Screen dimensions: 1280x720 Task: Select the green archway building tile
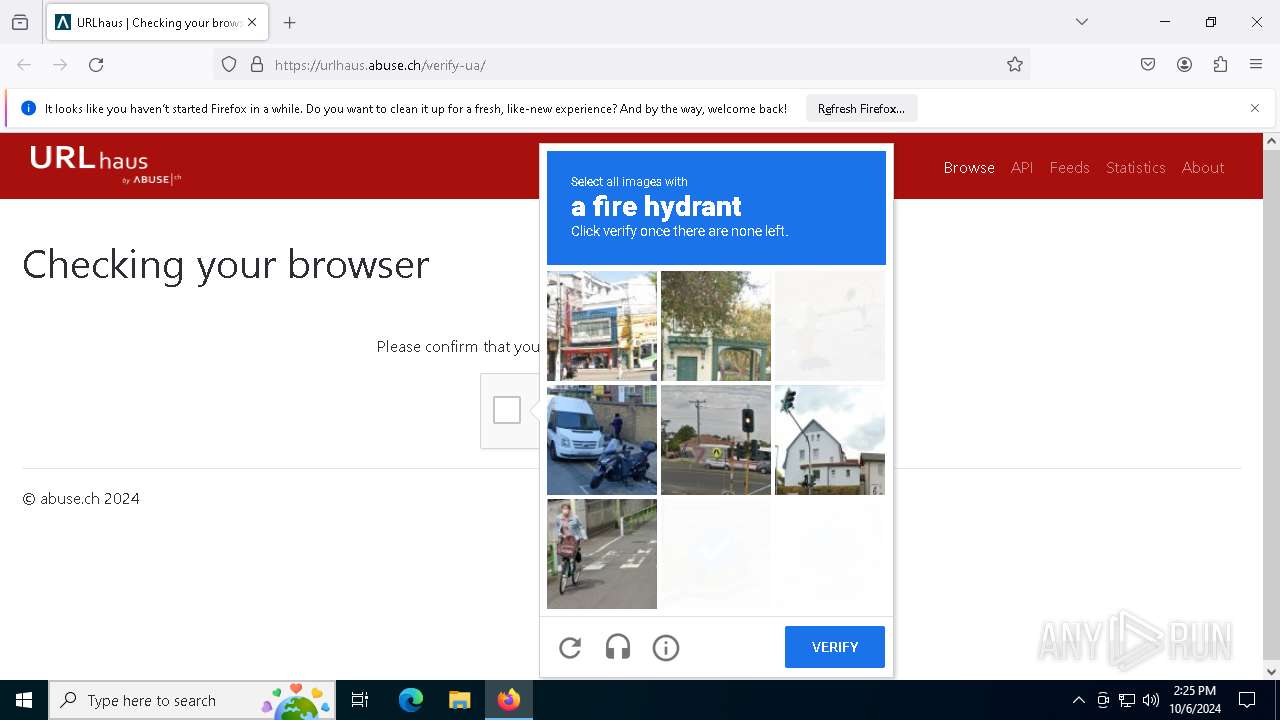pyautogui.click(x=716, y=326)
